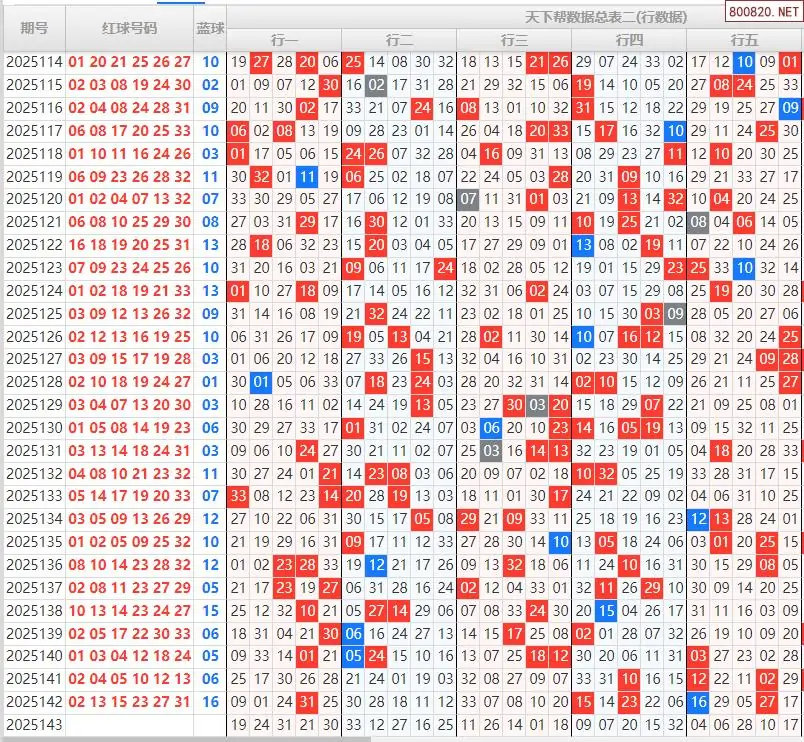The image size is (804, 742).
Task: Select the 行五 column group header
Action: point(744,40)
